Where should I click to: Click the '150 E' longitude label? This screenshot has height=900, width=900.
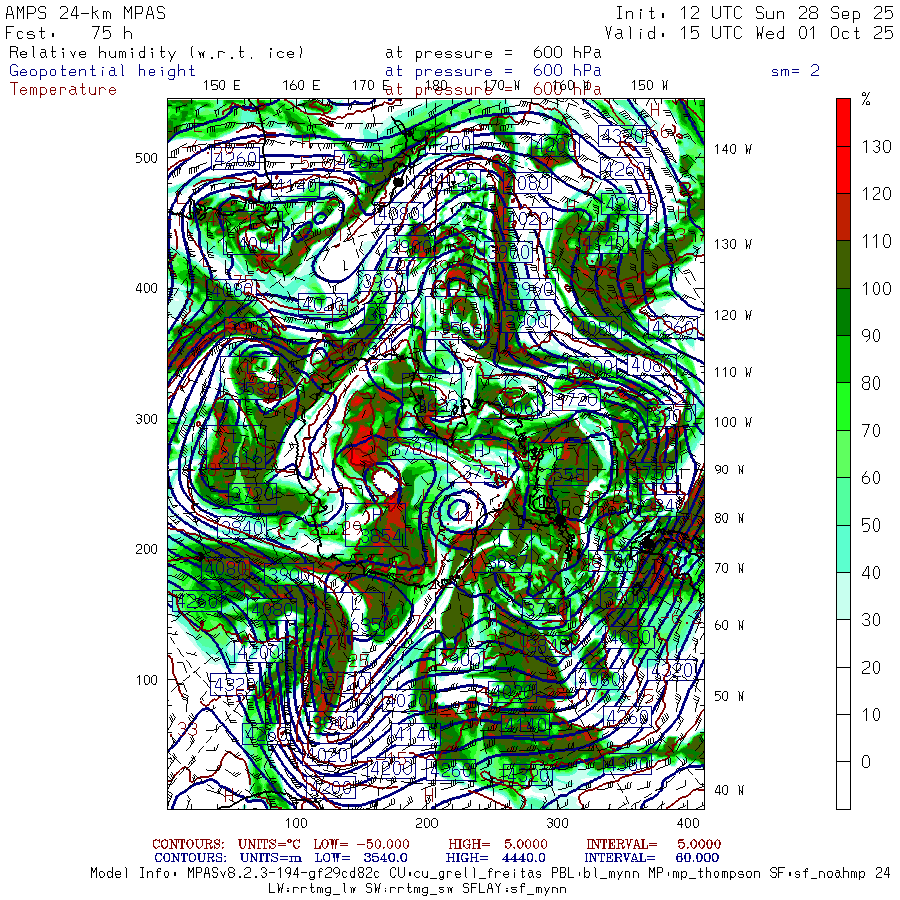point(222,86)
